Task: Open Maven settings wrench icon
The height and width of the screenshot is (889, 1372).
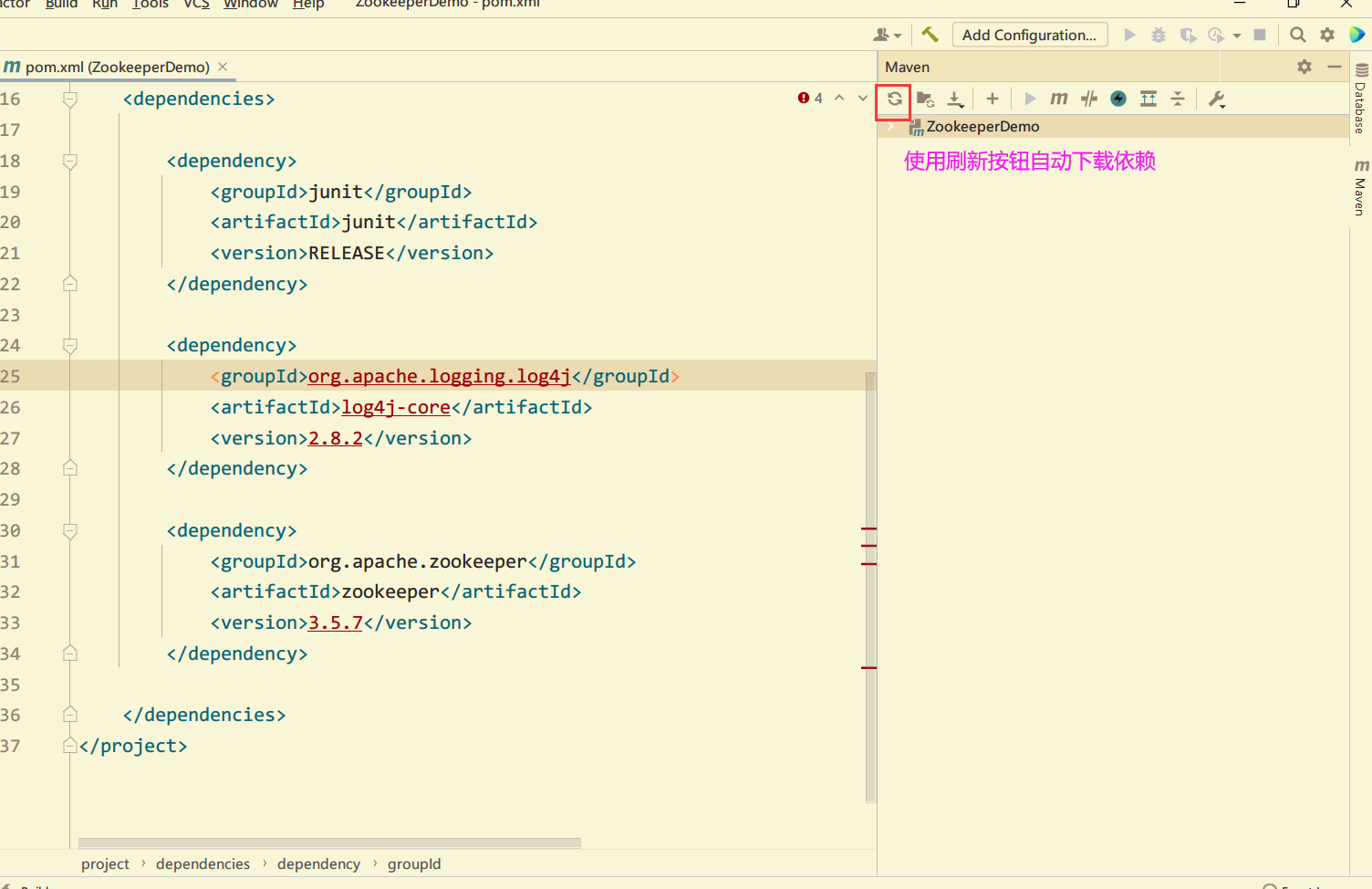Action: pos(1216,99)
